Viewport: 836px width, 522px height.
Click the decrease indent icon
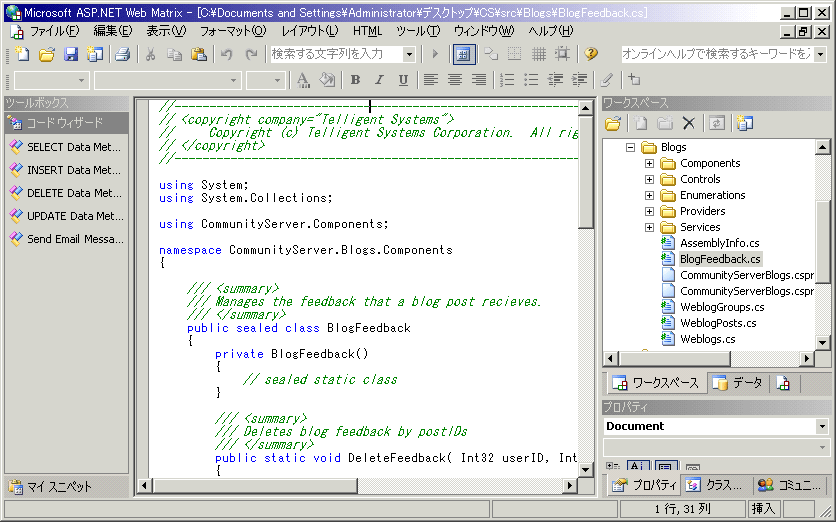tap(555, 80)
